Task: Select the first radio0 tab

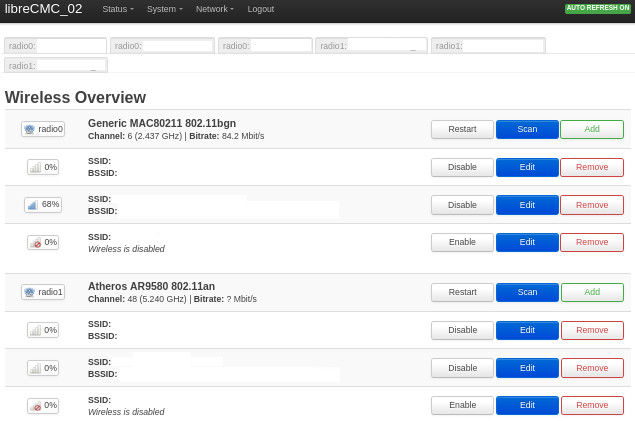Action: click(x=55, y=46)
